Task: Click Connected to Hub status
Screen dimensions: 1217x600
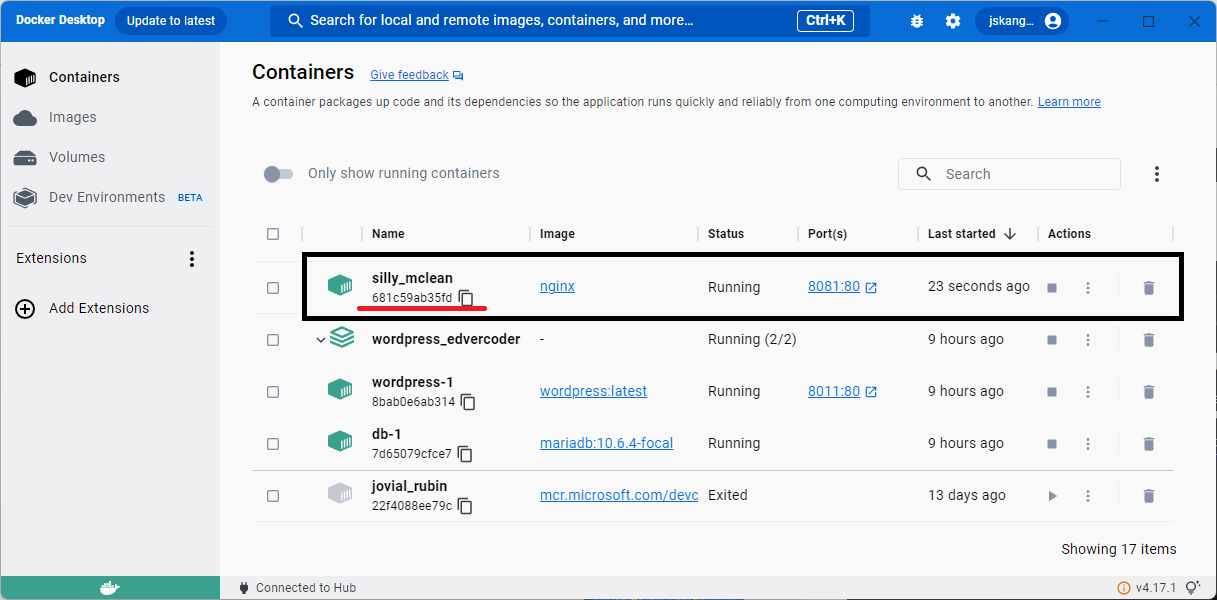Action: pyautogui.click(x=297, y=588)
